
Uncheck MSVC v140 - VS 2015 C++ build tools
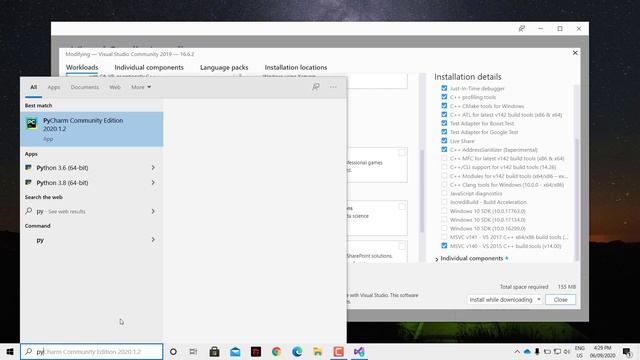(x=444, y=246)
